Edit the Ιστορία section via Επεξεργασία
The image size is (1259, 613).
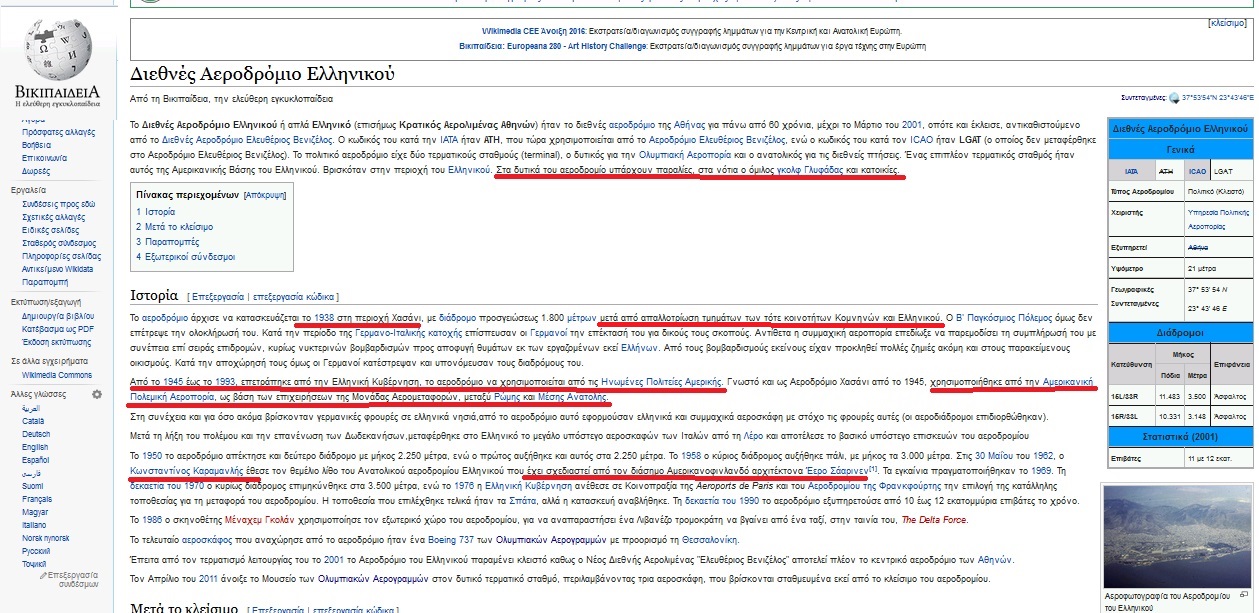pos(217,297)
